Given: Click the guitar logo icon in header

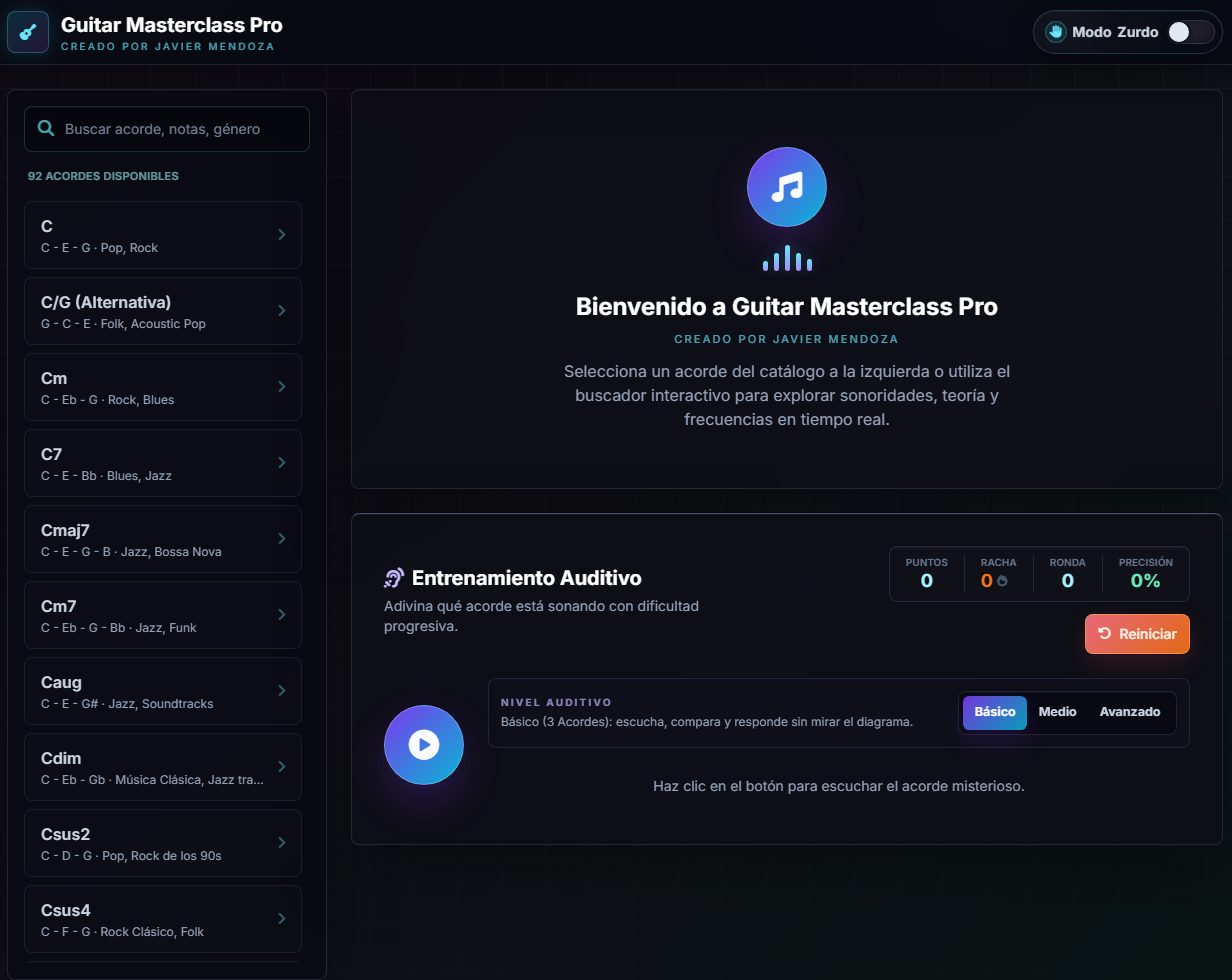Looking at the screenshot, I should [x=28, y=32].
